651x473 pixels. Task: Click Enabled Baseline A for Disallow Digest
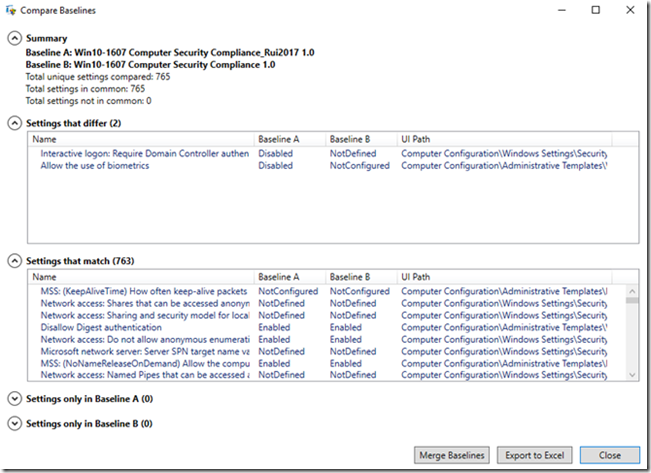(x=274, y=327)
